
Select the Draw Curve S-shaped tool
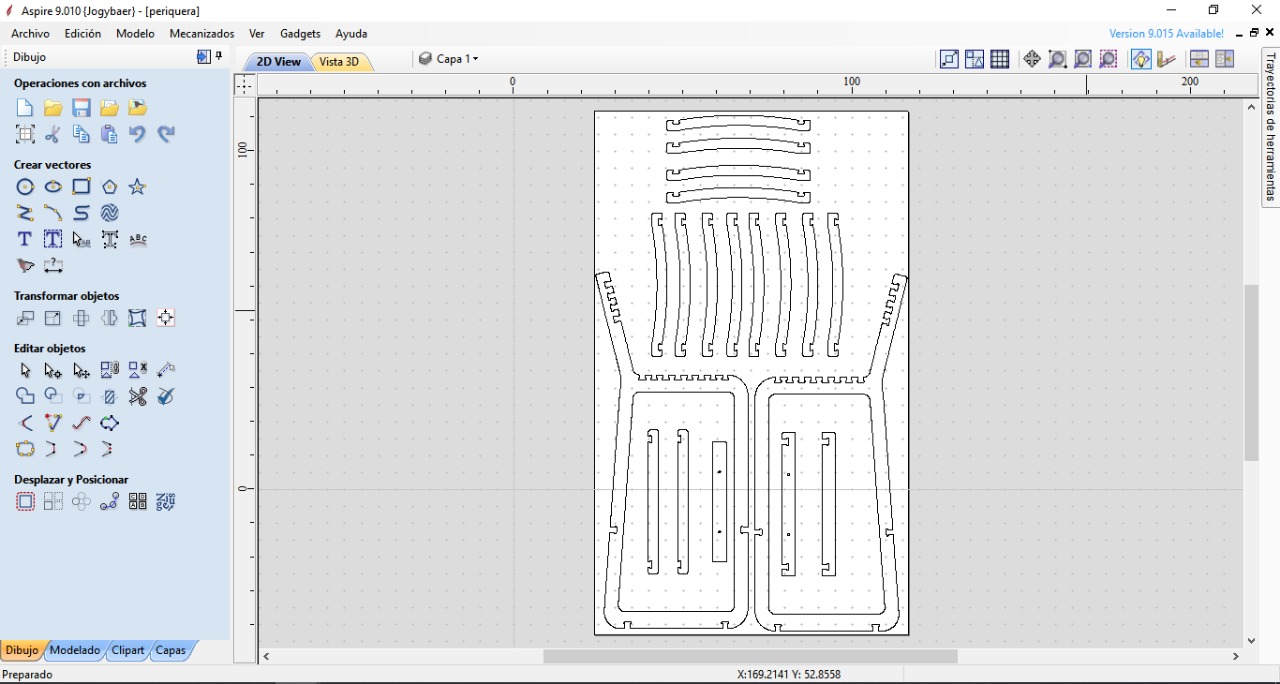tap(81, 213)
